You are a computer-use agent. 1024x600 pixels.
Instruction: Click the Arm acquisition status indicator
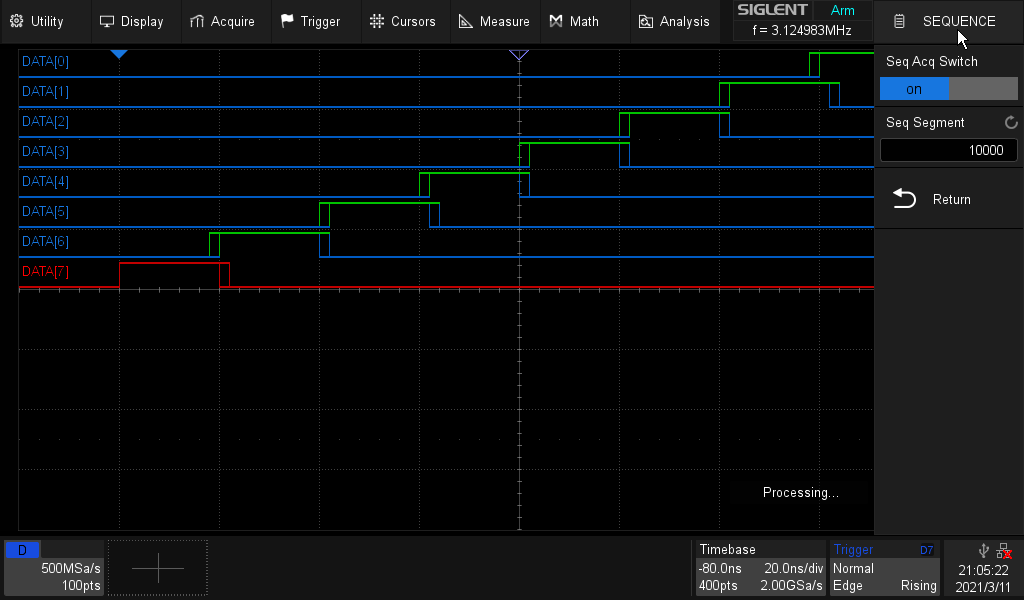pyautogui.click(x=842, y=10)
